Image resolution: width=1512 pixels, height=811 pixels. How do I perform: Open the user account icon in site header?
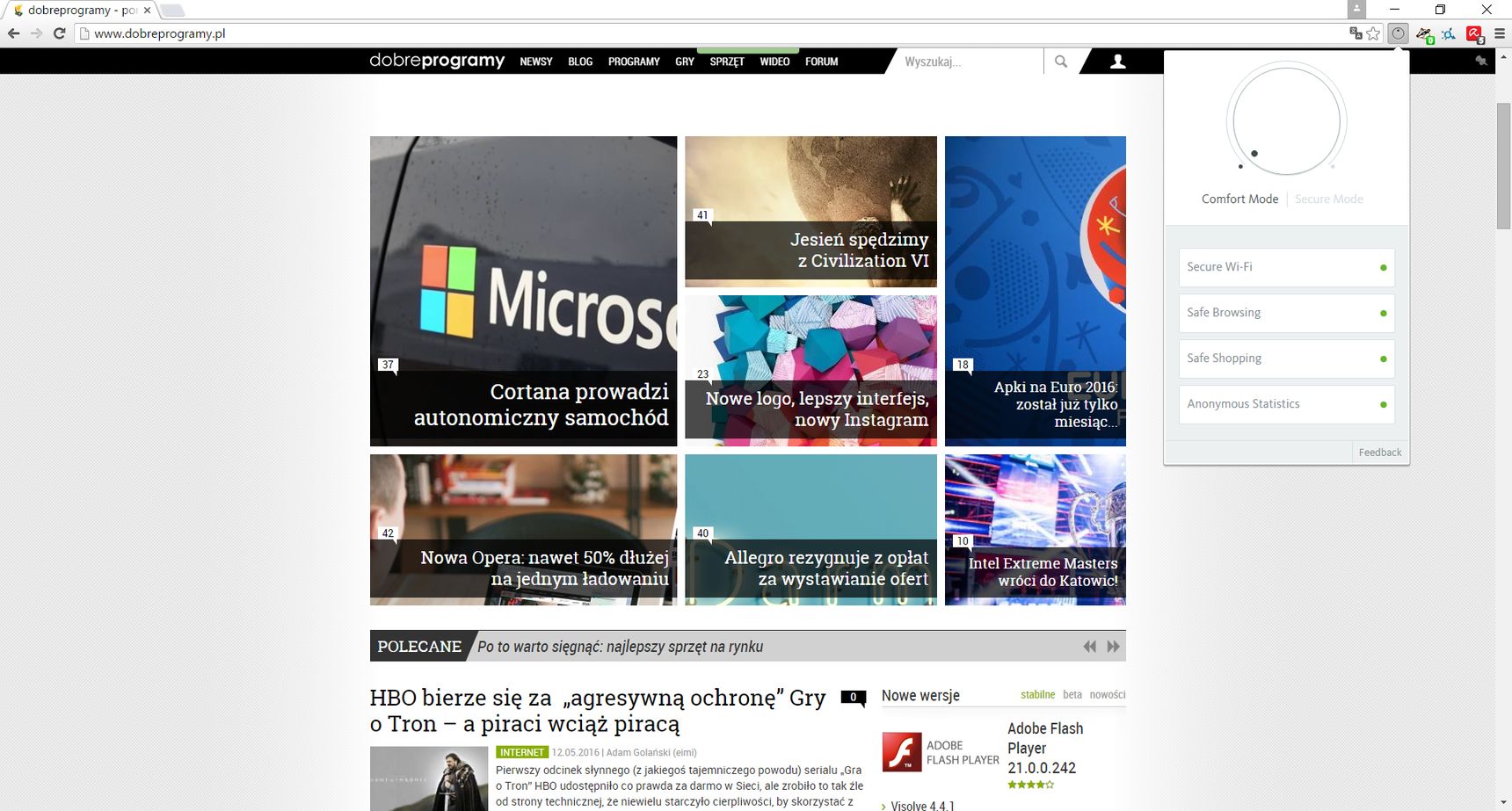1117,62
